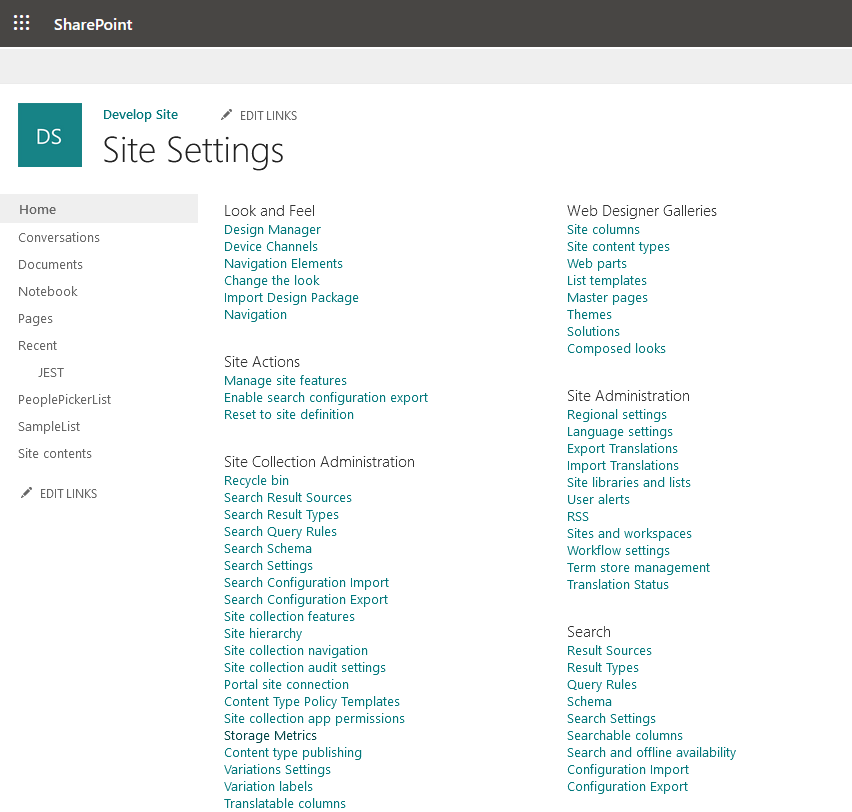Open Search Result Sources

click(288, 498)
